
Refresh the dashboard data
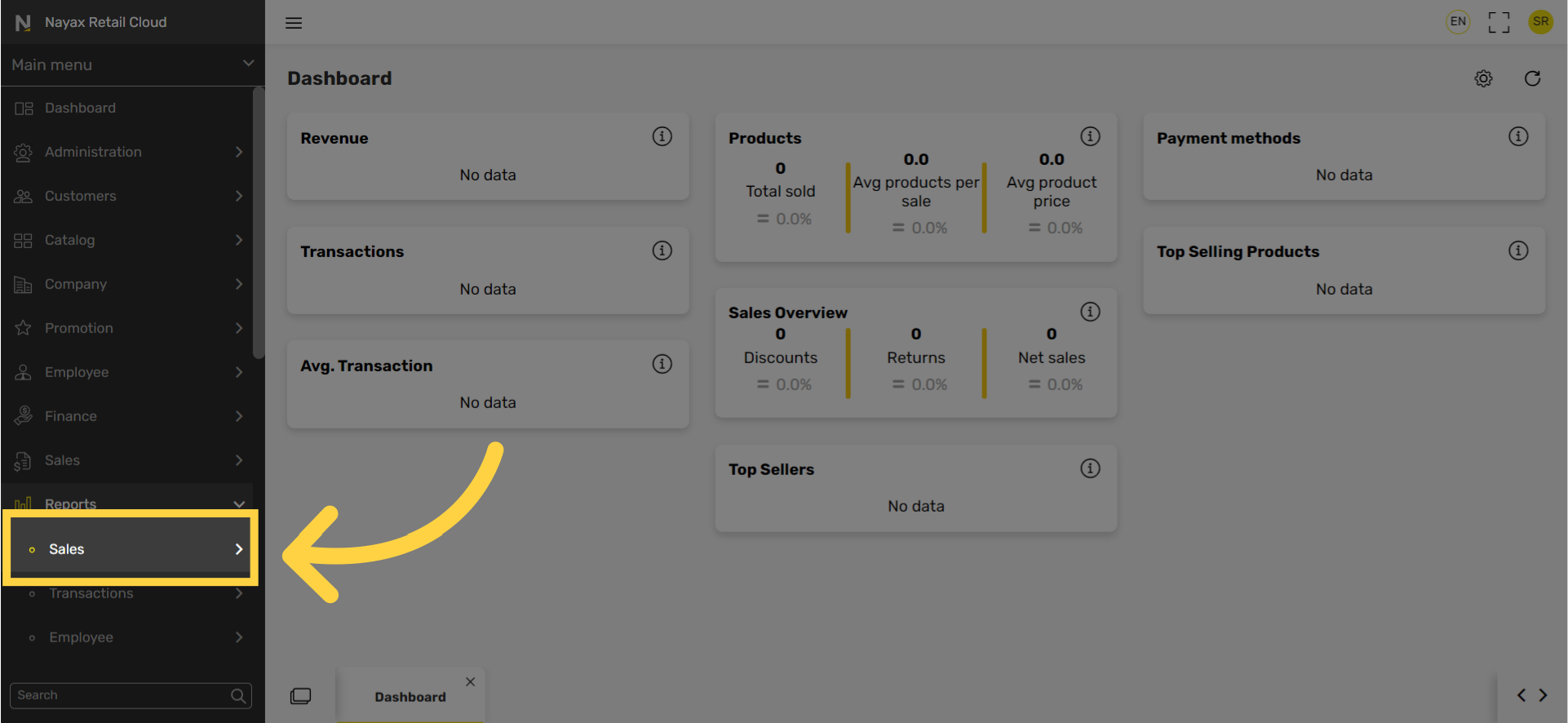tap(1532, 78)
